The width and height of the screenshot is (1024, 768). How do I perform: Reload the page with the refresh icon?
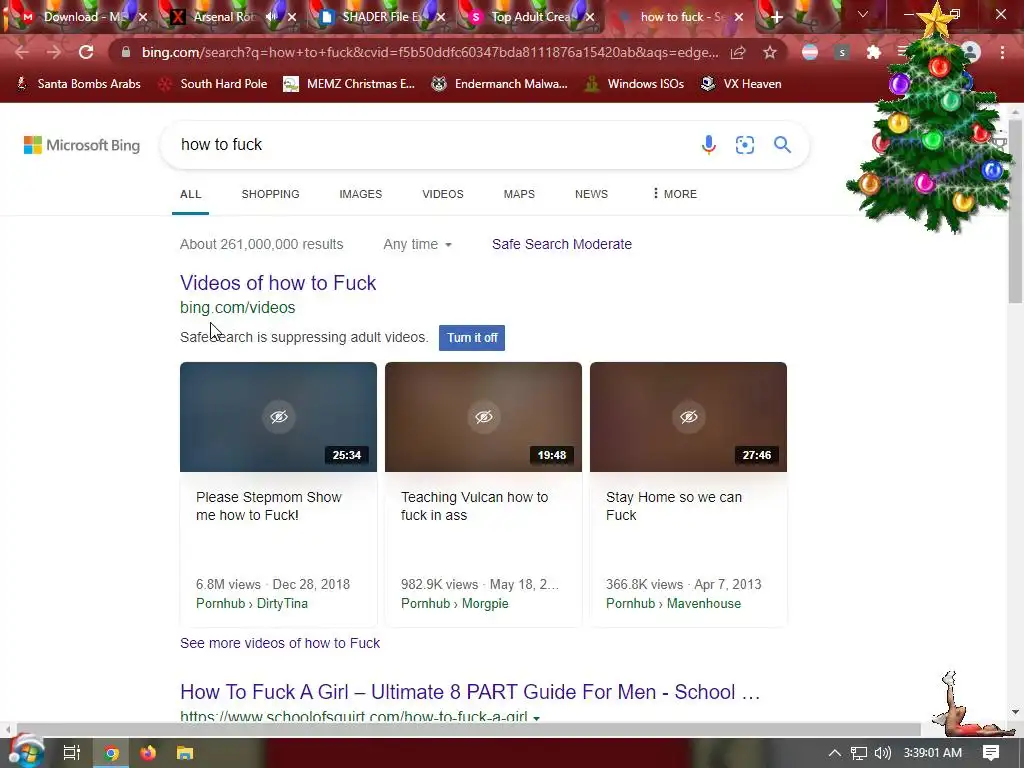[x=86, y=52]
